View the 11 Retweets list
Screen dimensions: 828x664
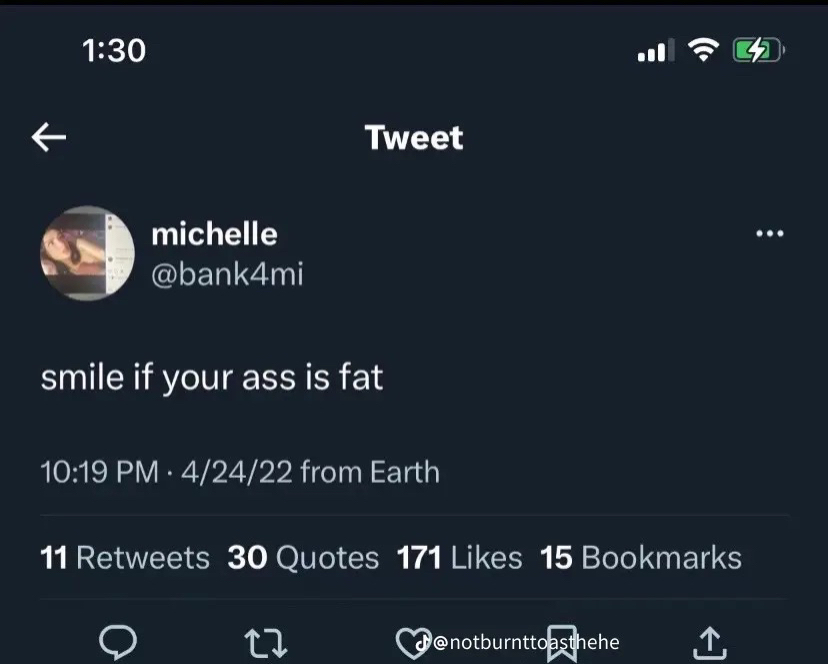point(125,557)
